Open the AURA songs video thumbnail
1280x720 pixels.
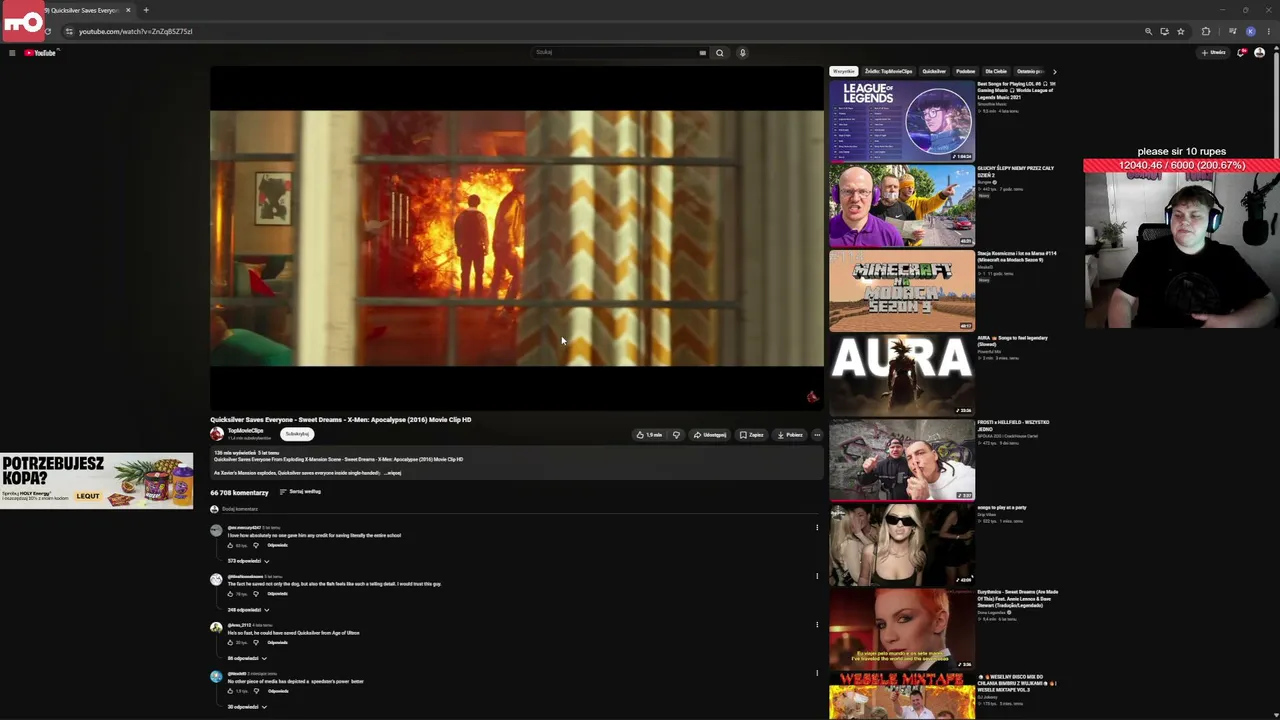click(901, 375)
